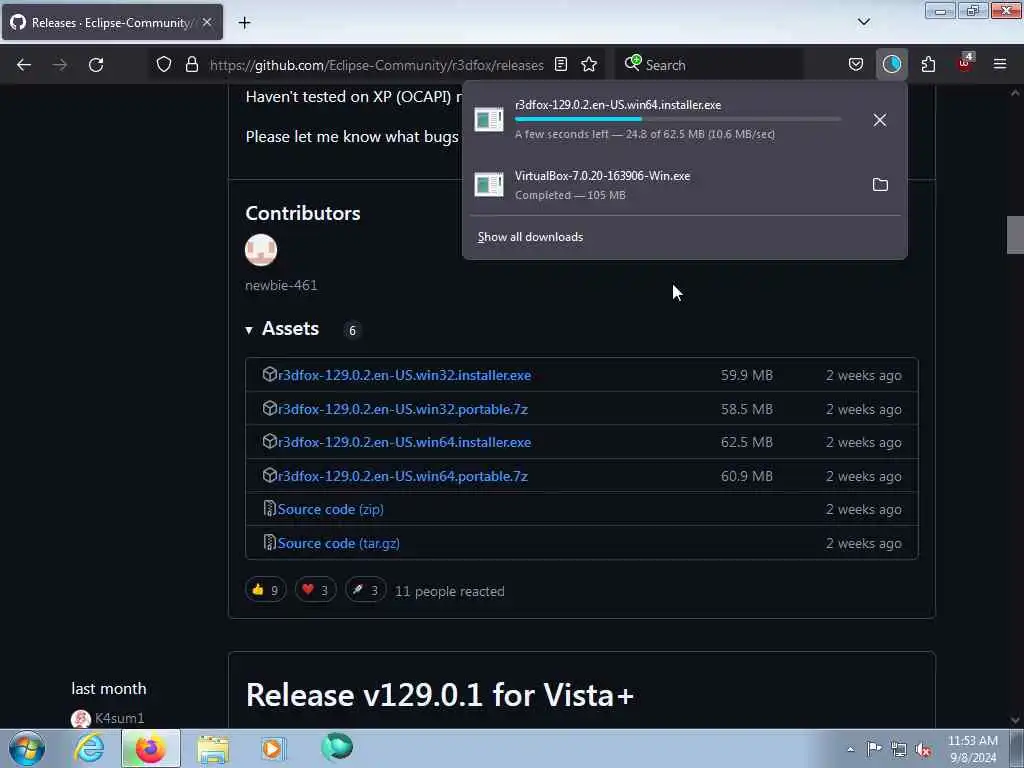Download Source code zip
Image resolution: width=1024 pixels, height=768 pixels.
[330, 509]
